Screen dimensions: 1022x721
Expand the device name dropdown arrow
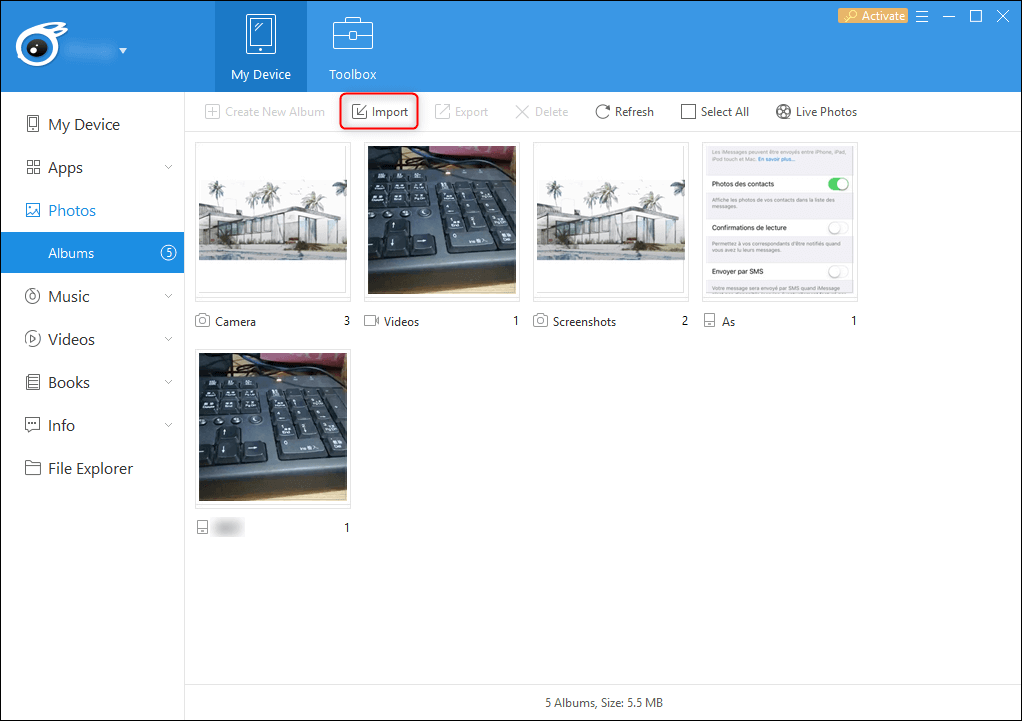coord(123,50)
